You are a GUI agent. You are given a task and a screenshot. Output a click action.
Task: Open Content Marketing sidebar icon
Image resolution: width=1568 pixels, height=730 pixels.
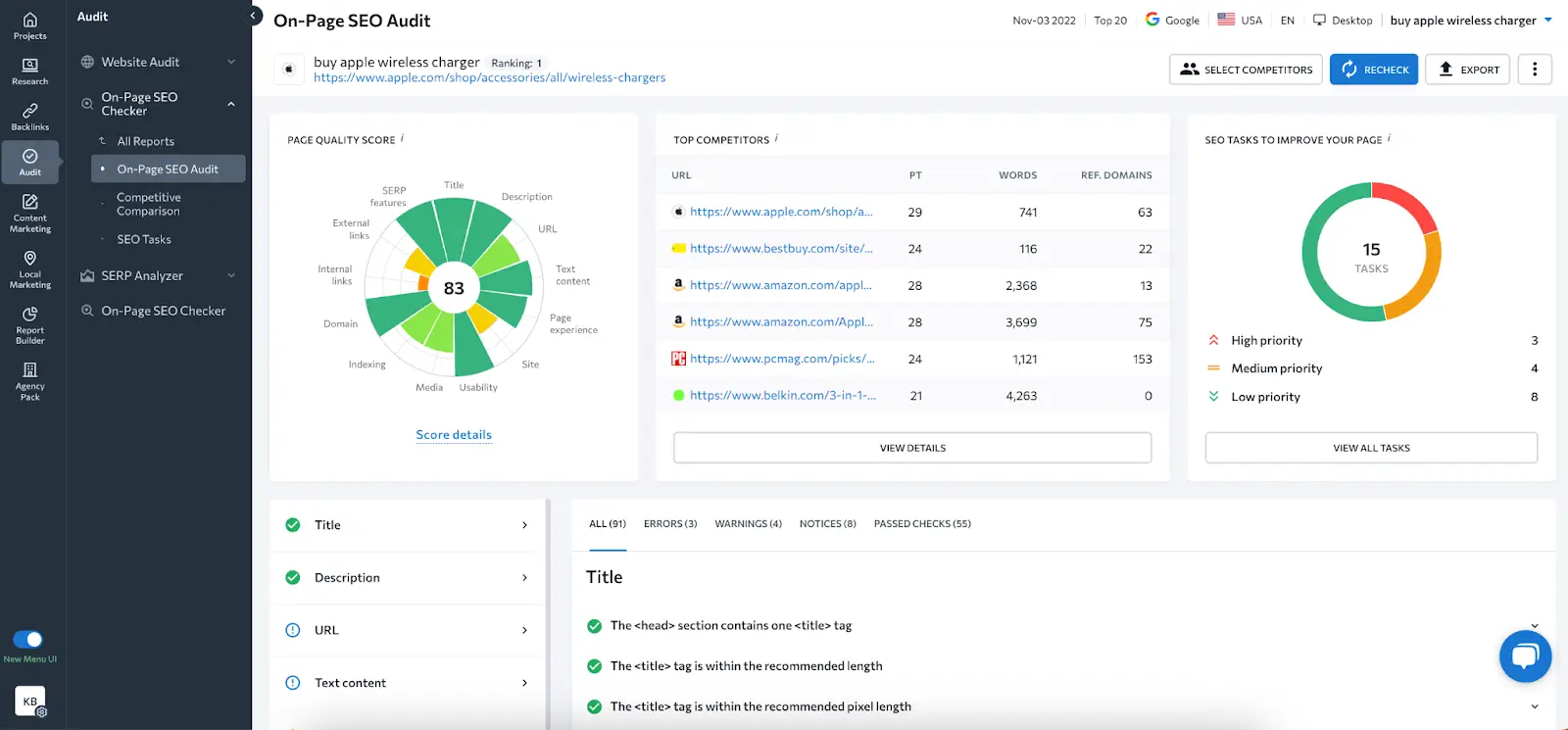point(30,214)
